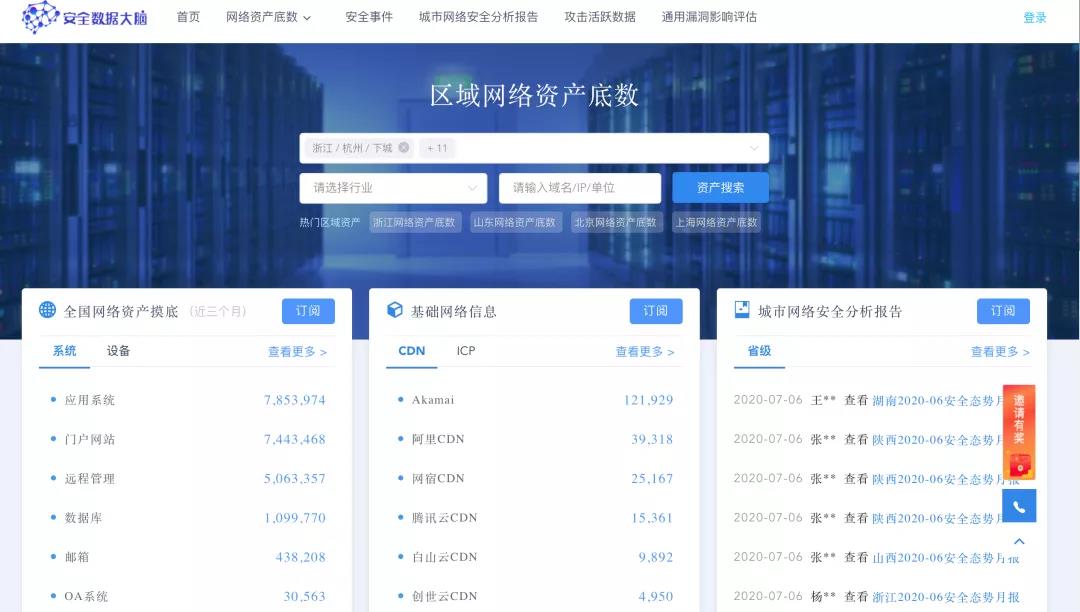Screen dimensions: 1080x612
Task: Switch to the ICP tab
Action: pyautogui.click(x=467, y=351)
